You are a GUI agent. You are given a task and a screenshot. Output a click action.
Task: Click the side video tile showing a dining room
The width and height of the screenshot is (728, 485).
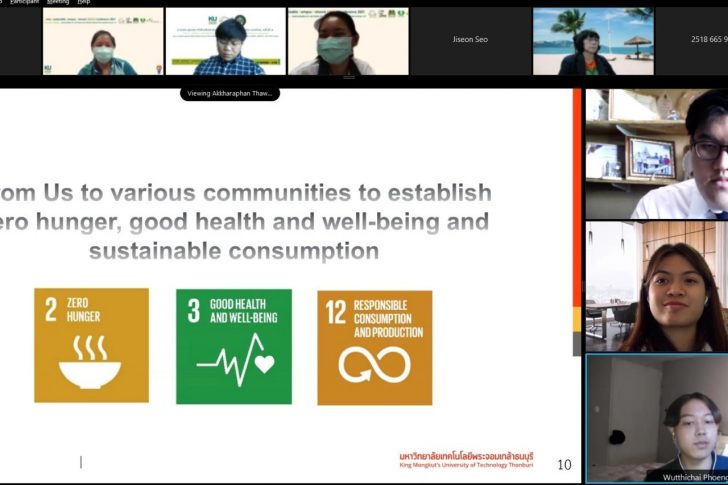click(657, 286)
